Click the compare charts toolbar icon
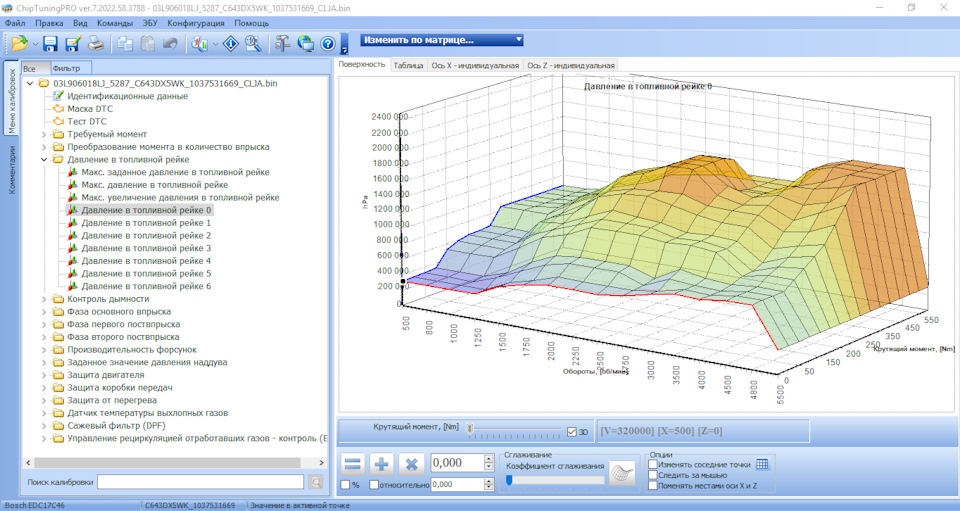Screen dimensions: 960x511 click(199, 43)
